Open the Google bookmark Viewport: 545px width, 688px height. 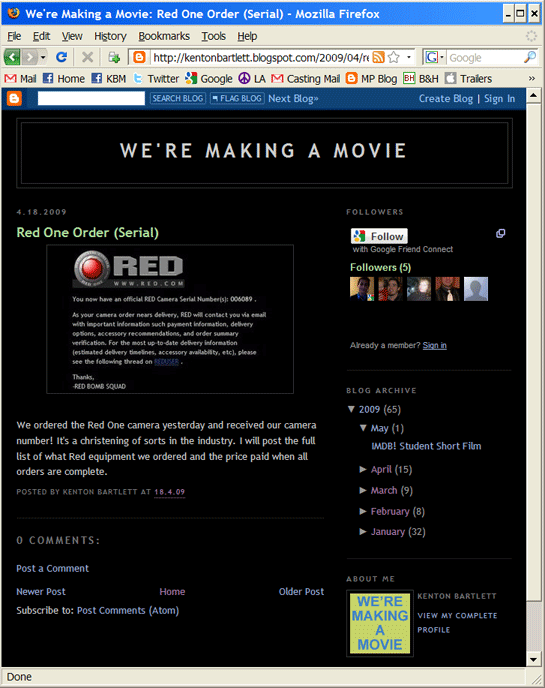pos(209,79)
